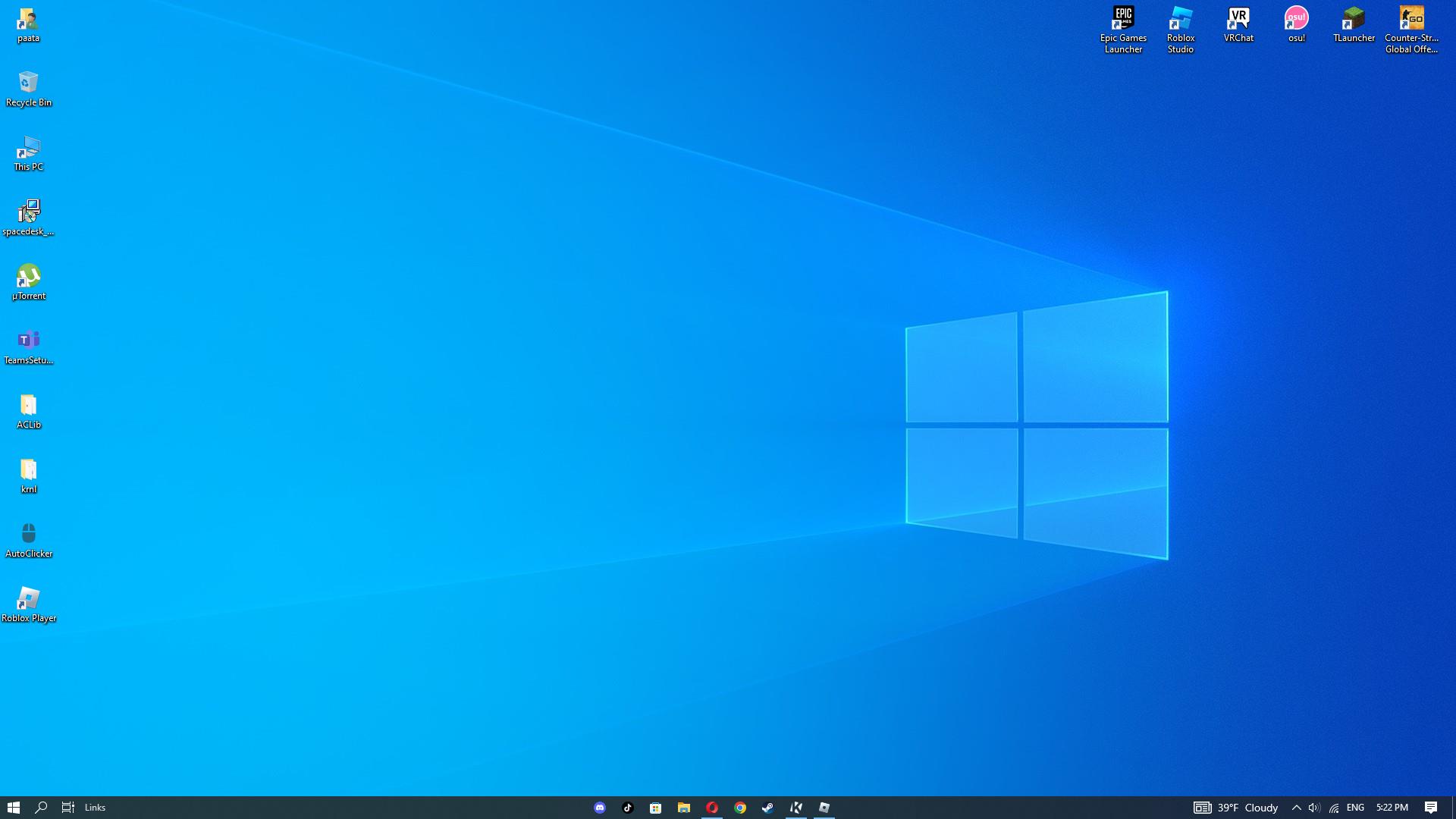The image size is (1456, 819).
Task: Open the 39°F Cloudy weather widget
Action: 1236,808
